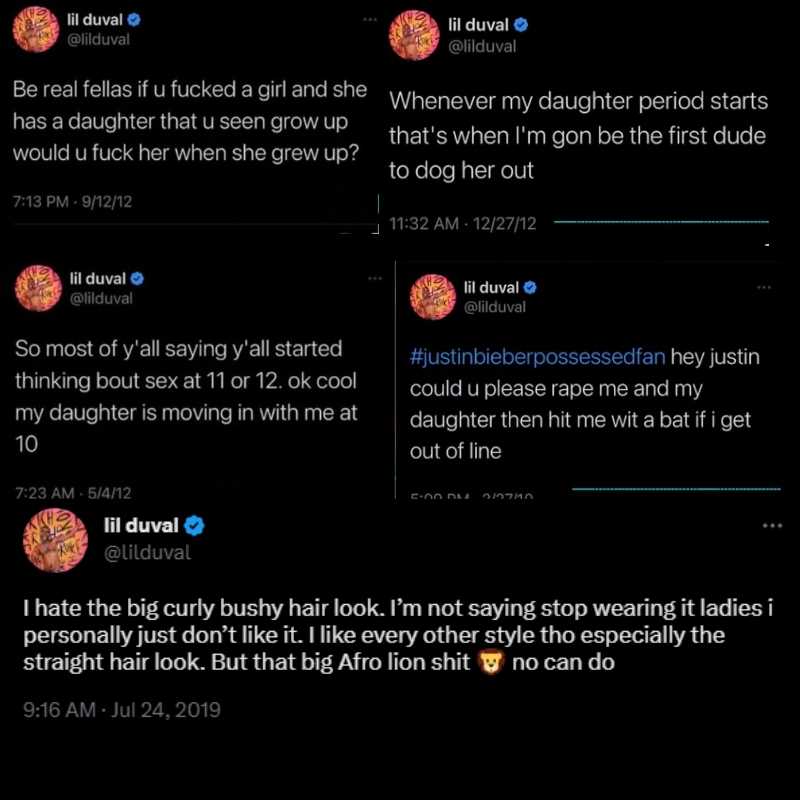800x800 pixels.
Task: Click the verified badge on the 9/12/12 tweet
Action: tap(134, 20)
